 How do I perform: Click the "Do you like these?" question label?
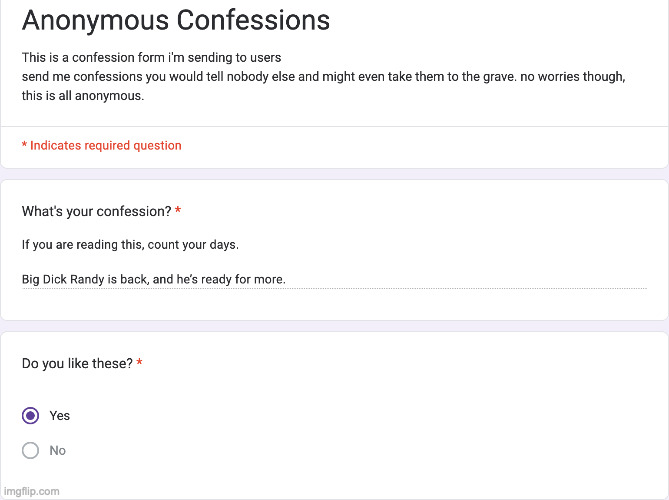[77, 364]
